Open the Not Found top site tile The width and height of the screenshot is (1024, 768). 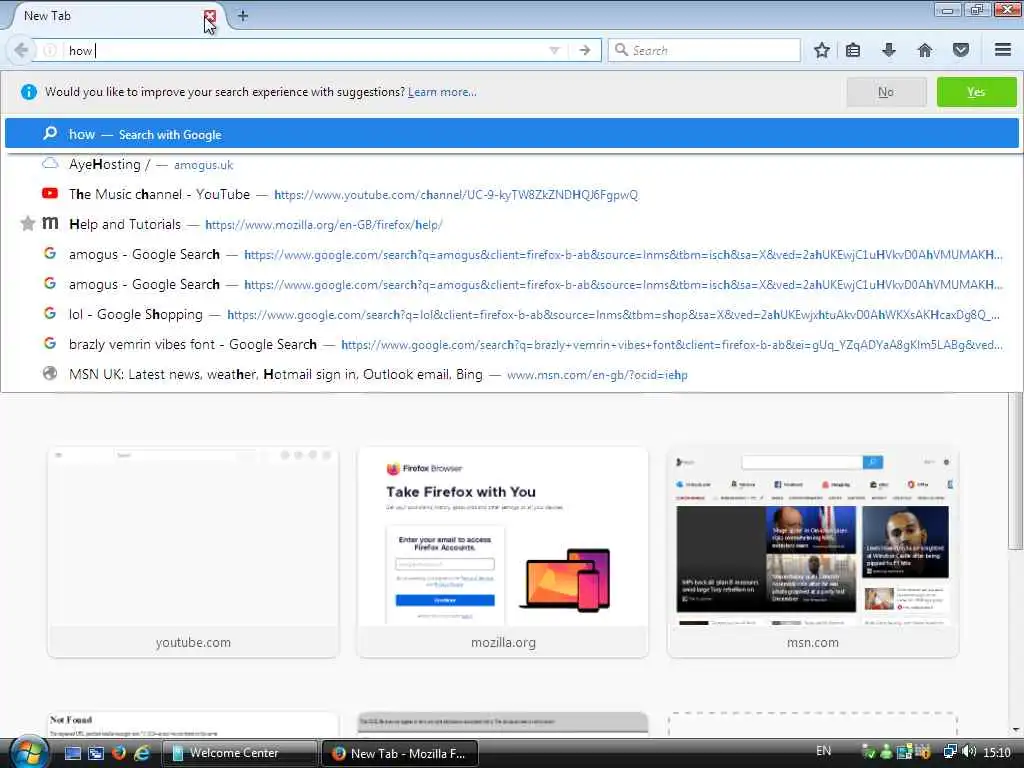point(193,724)
